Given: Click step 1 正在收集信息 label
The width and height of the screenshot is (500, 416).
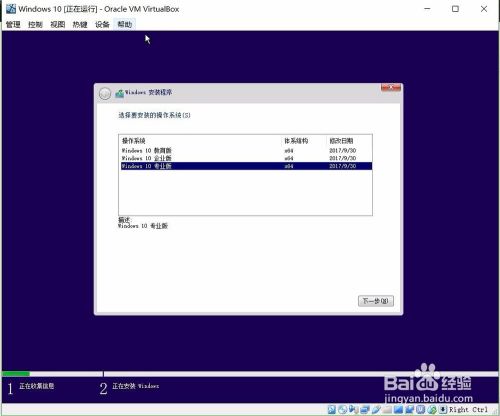Looking at the screenshot, I should pyautogui.click(x=36, y=386).
